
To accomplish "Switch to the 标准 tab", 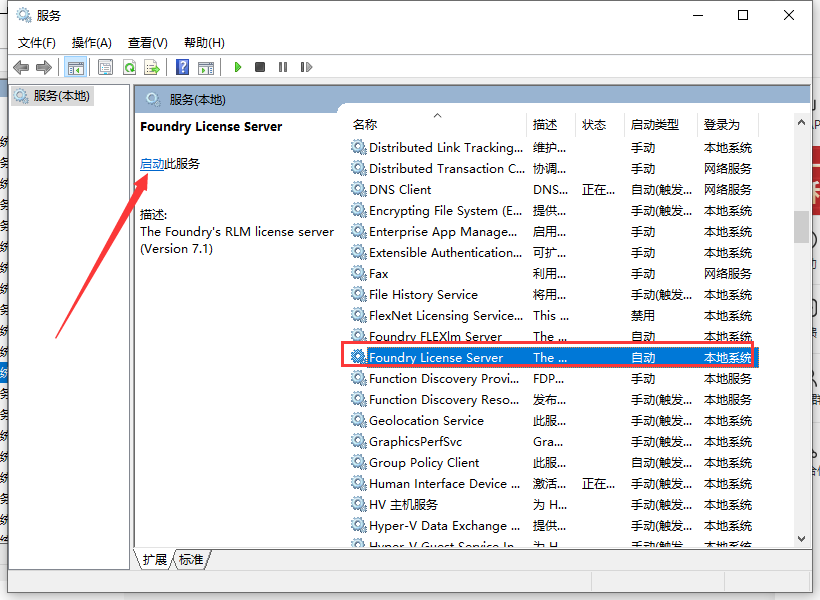I will point(191,560).
